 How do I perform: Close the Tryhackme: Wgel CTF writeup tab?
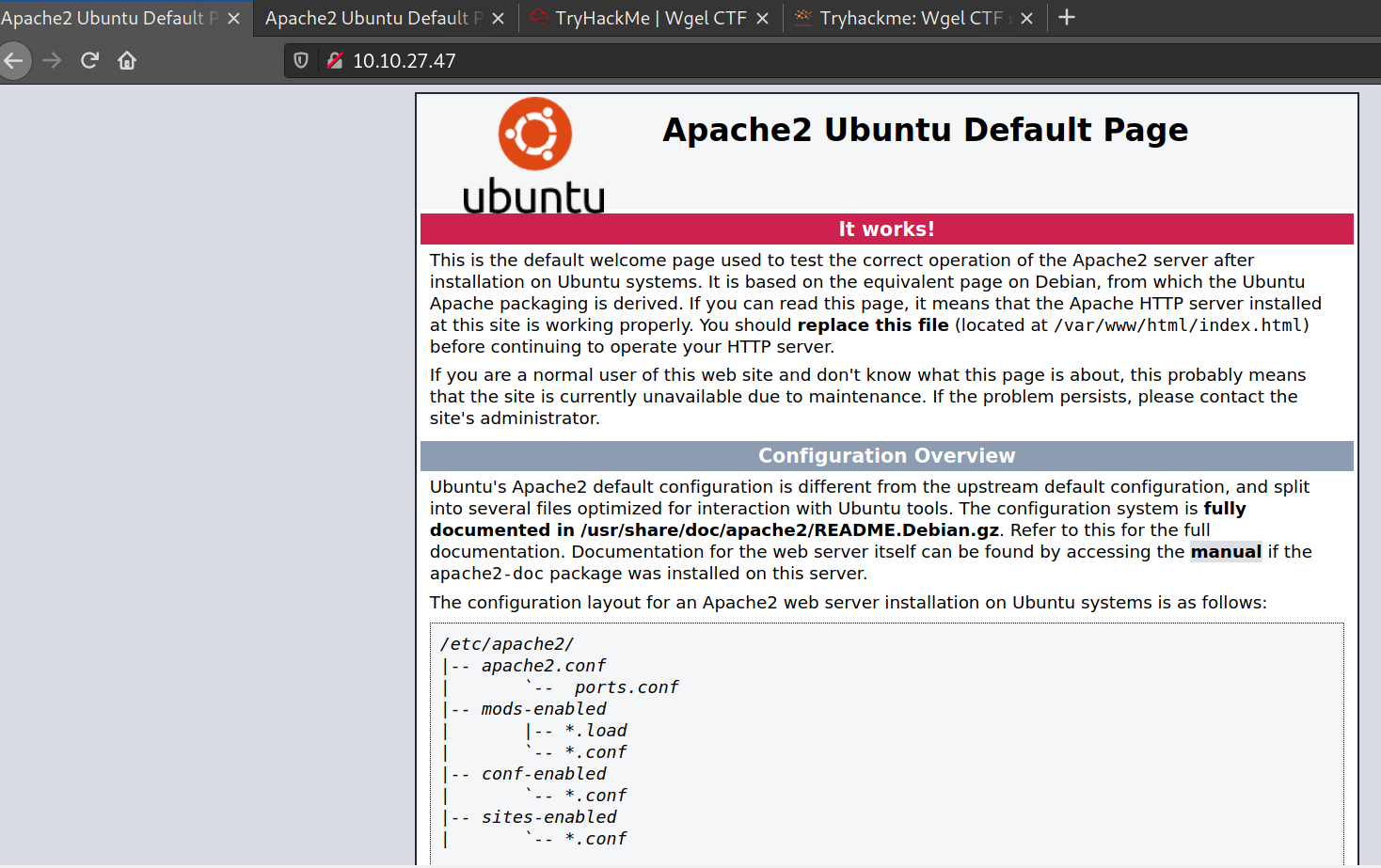[1027, 19]
